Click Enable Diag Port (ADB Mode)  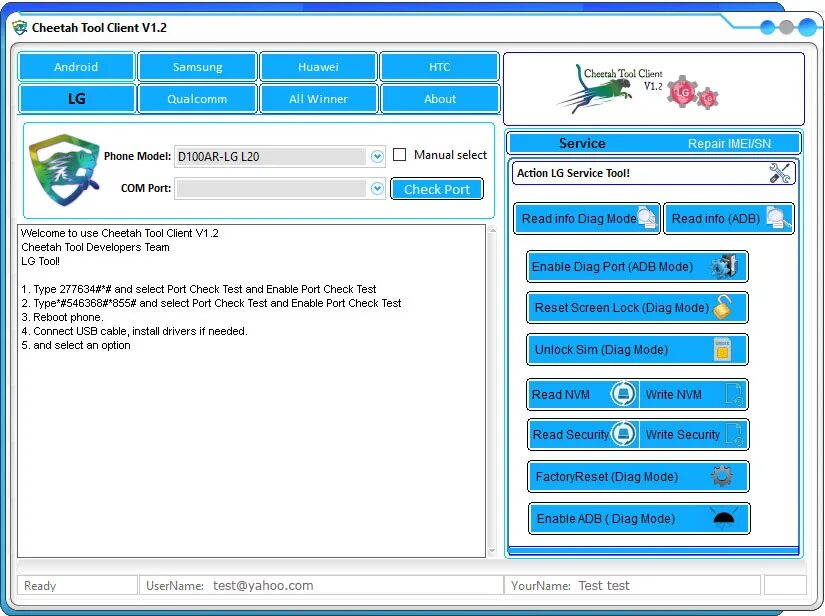[637, 266]
